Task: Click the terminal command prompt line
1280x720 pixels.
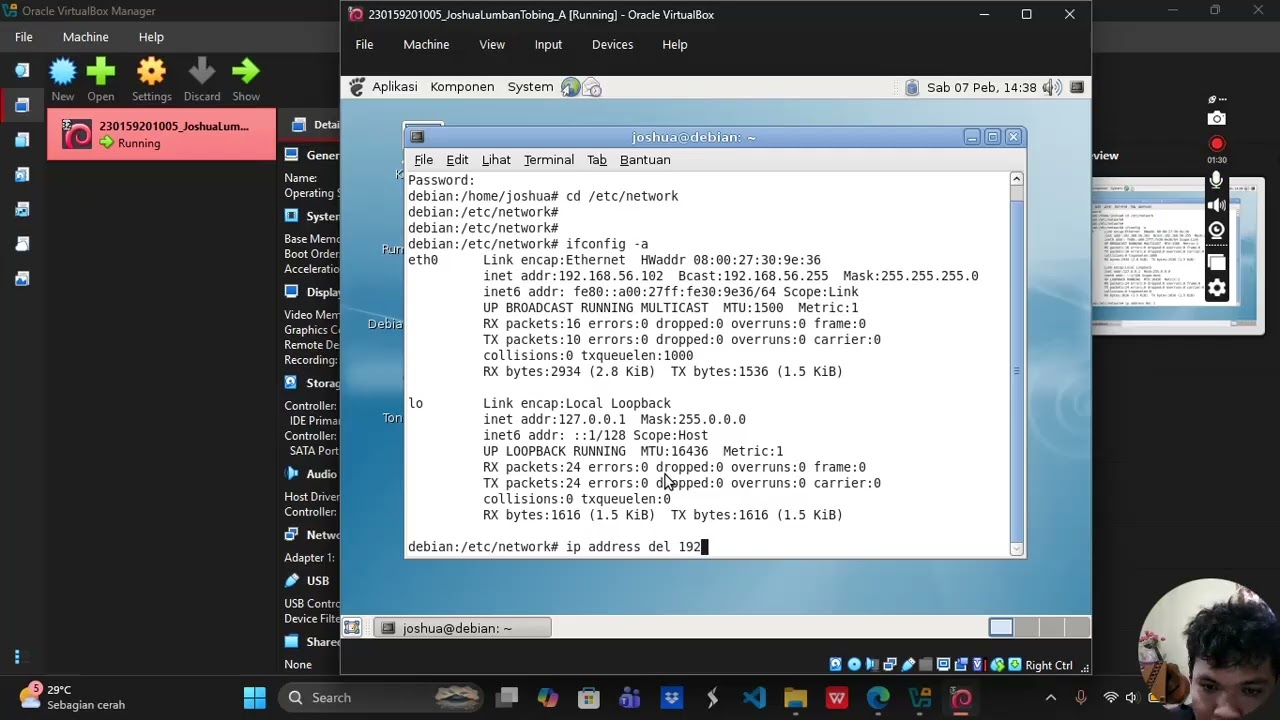Action: (706, 547)
